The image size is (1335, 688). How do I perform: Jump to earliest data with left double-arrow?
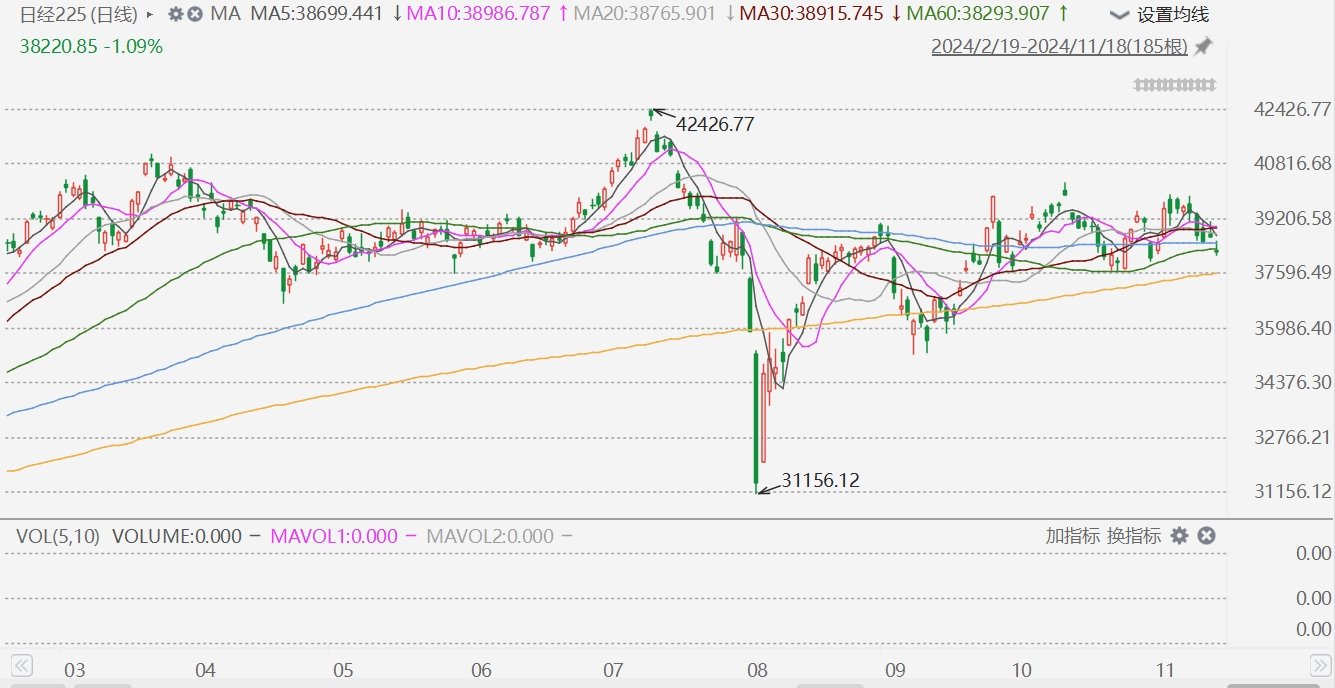[21, 665]
